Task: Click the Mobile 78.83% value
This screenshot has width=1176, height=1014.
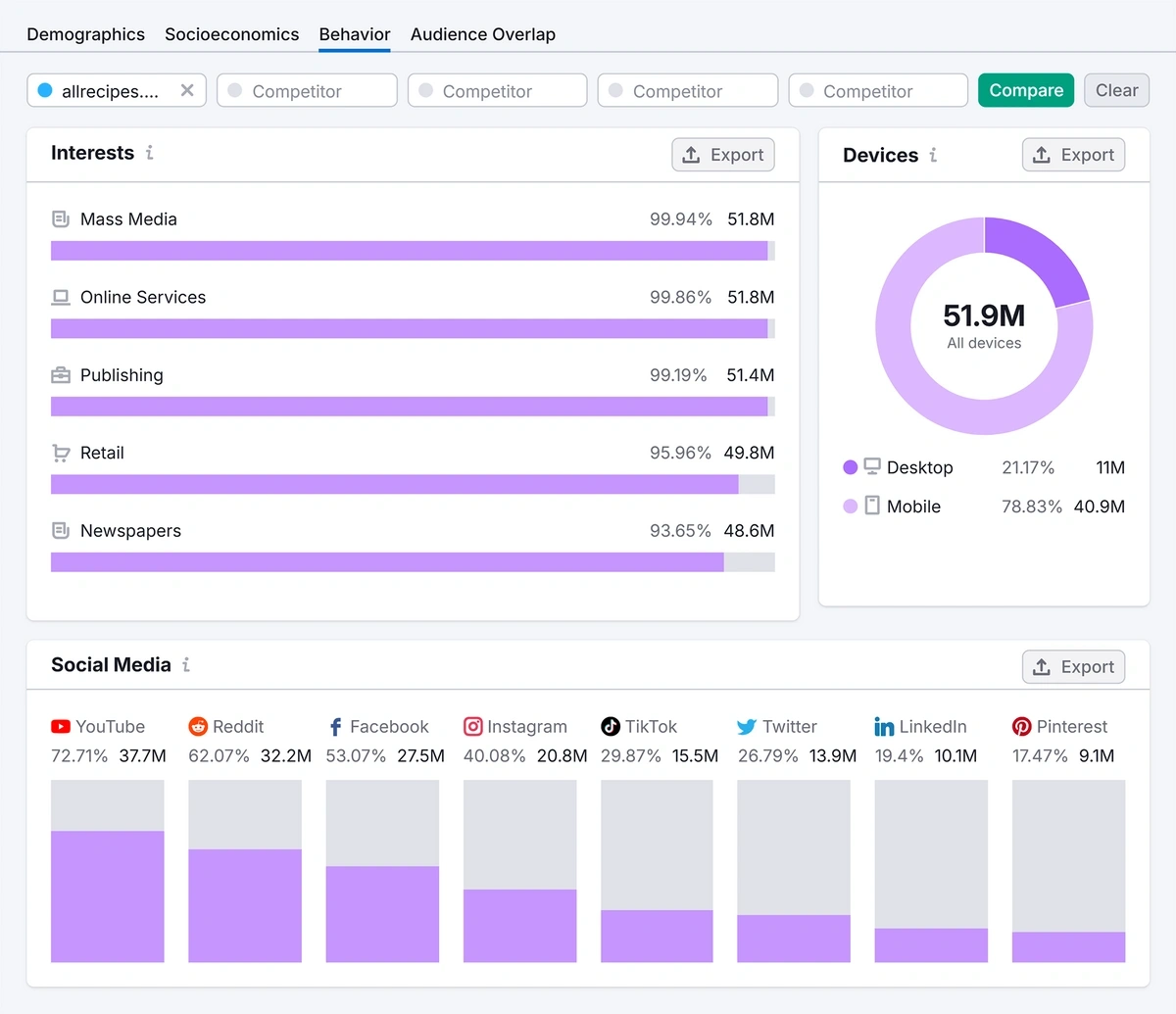Action: point(1032,507)
